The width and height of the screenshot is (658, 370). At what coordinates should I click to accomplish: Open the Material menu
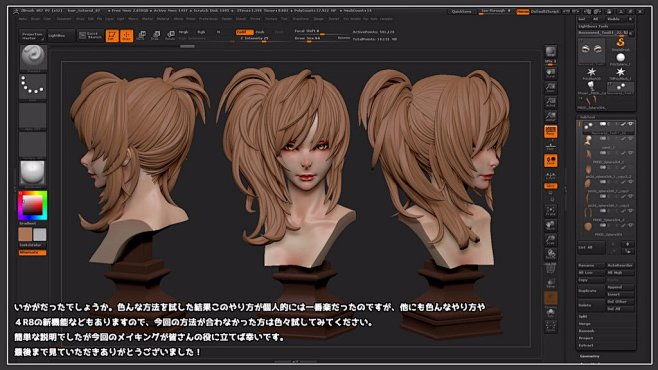pos(163,19)
